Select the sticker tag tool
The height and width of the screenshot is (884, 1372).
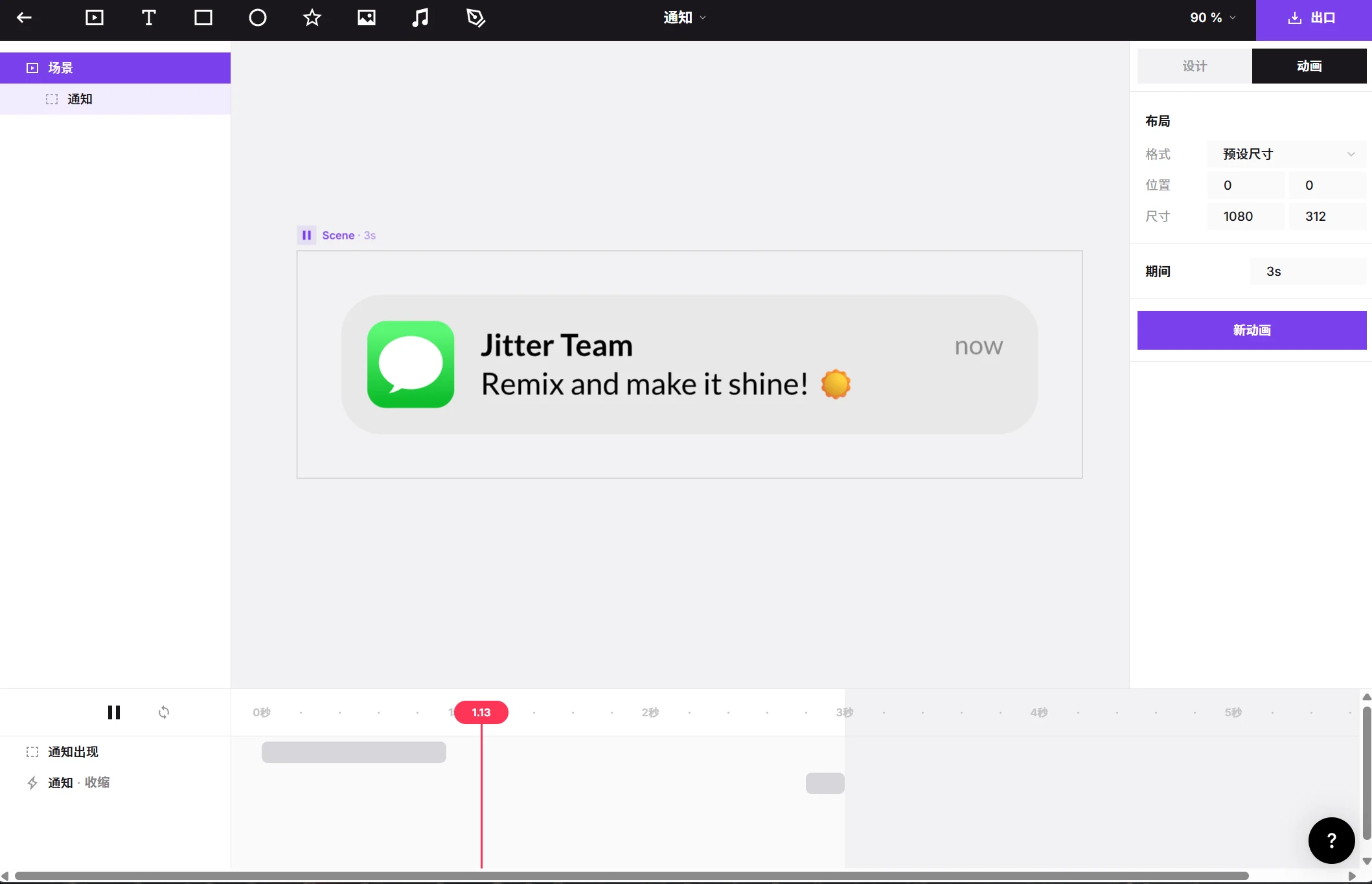(x=476, y=17)
